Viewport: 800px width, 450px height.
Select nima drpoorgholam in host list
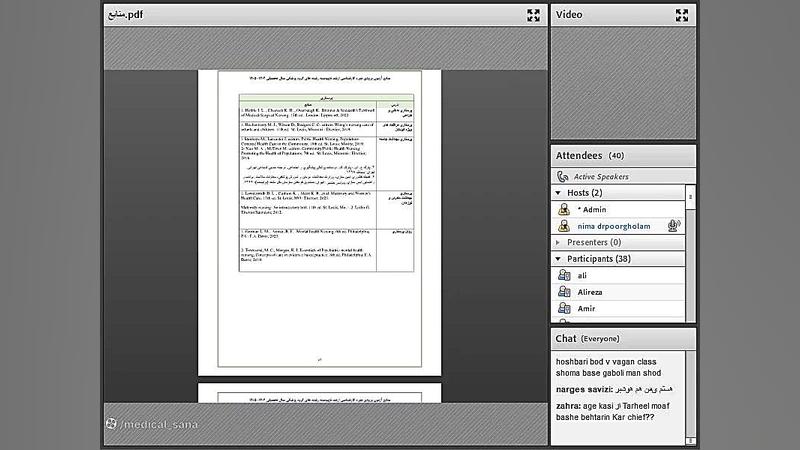tap(618, 226)
